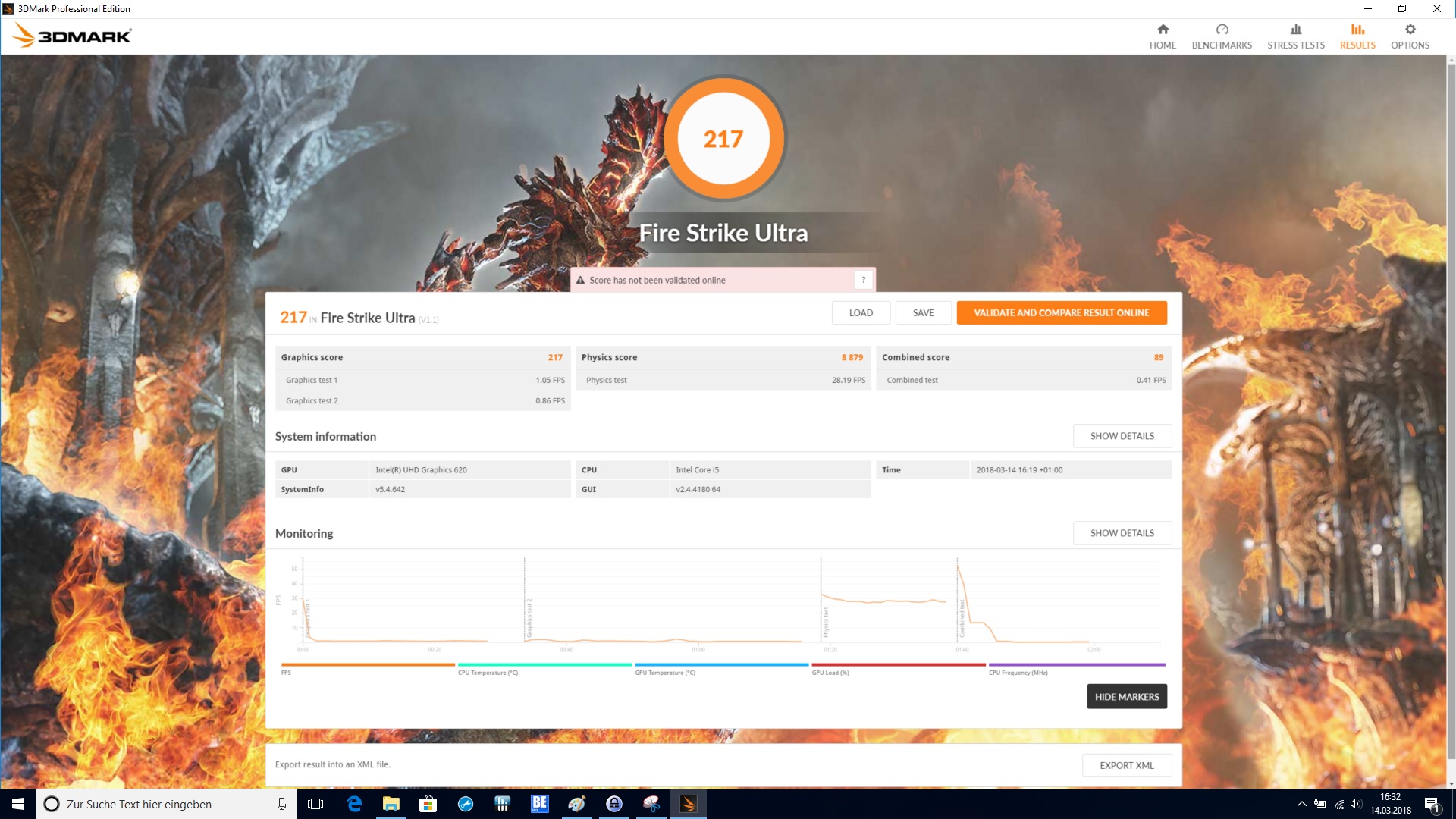Toggle the GPU Load red legend series
The width and height of the screenshot is (1456, 819).
click(898, 665)
